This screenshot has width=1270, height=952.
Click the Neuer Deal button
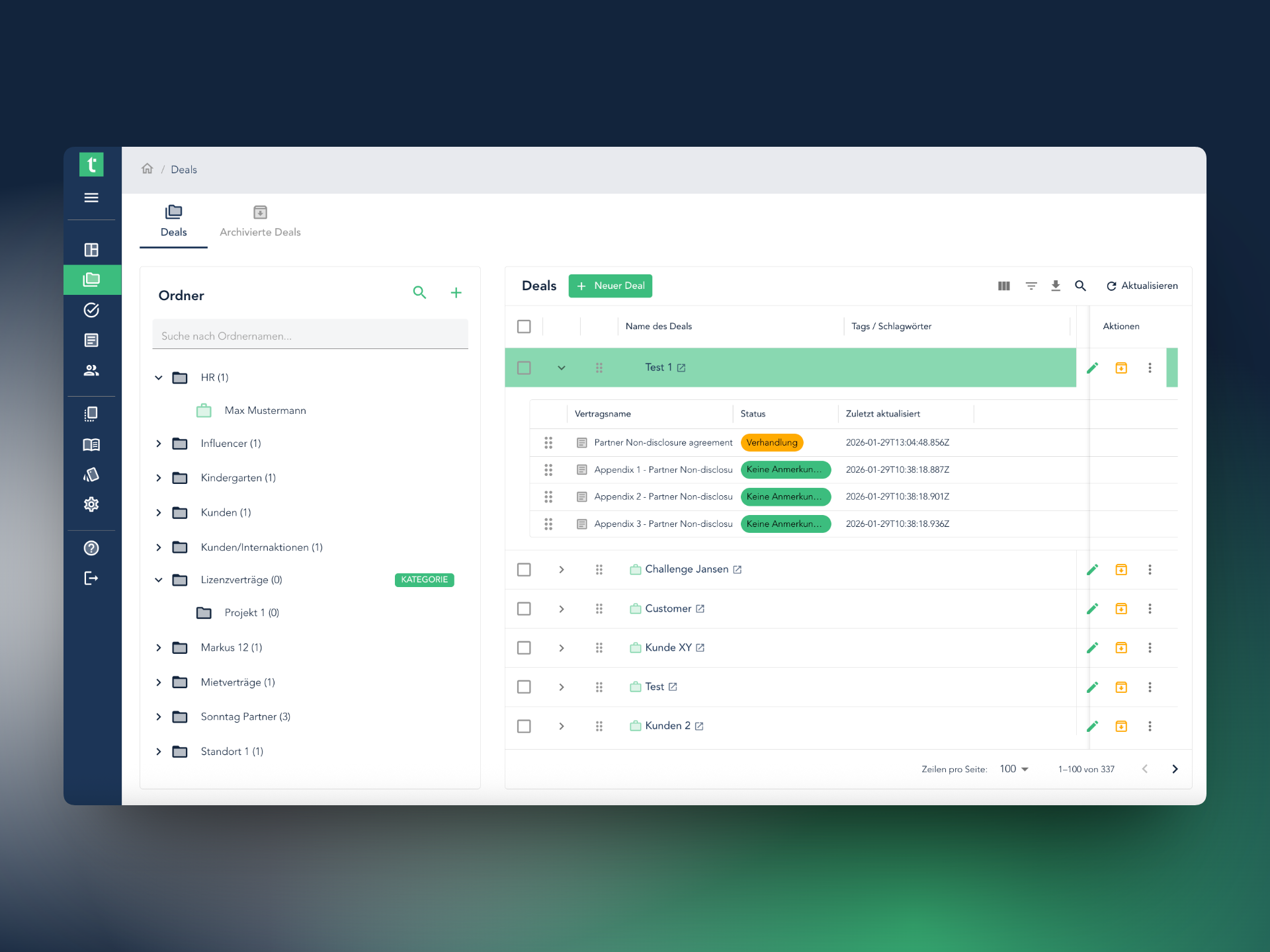click(610, 286)
